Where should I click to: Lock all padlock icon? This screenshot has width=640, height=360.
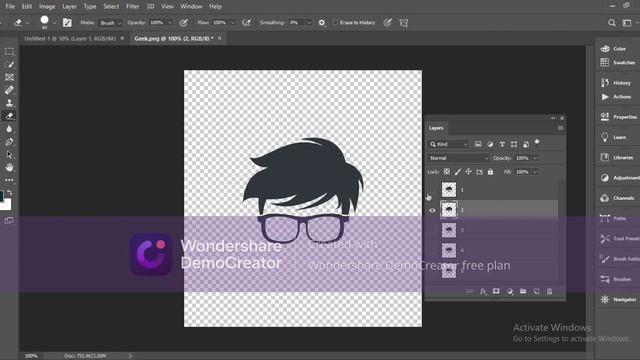click(490, 172)
